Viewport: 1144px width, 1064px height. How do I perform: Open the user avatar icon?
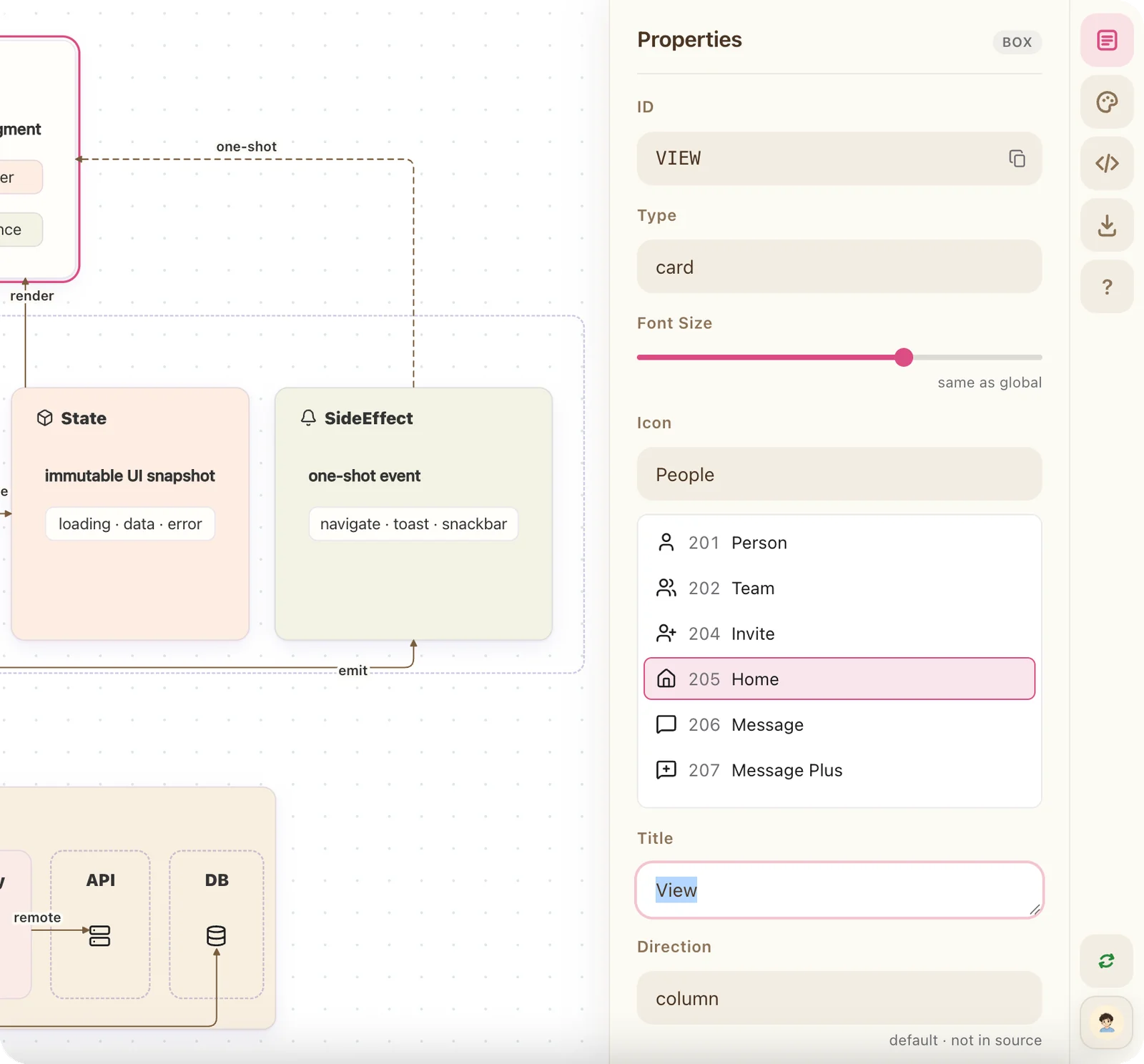[1107, 1023]
